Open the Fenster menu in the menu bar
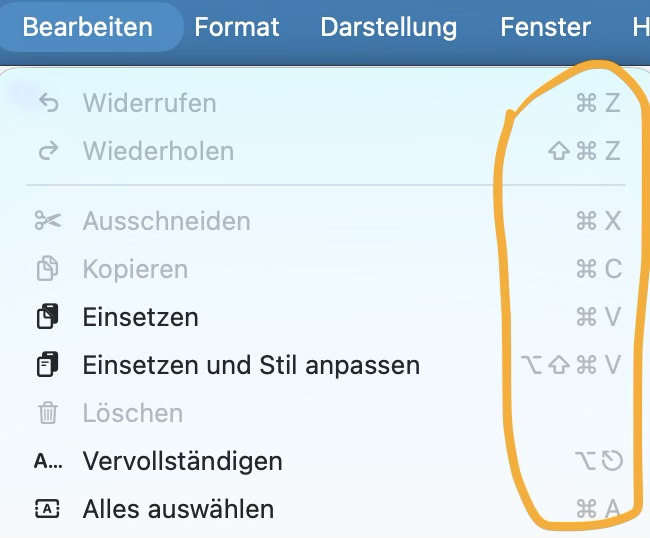 pyautogui.click(x=545, y=27)
